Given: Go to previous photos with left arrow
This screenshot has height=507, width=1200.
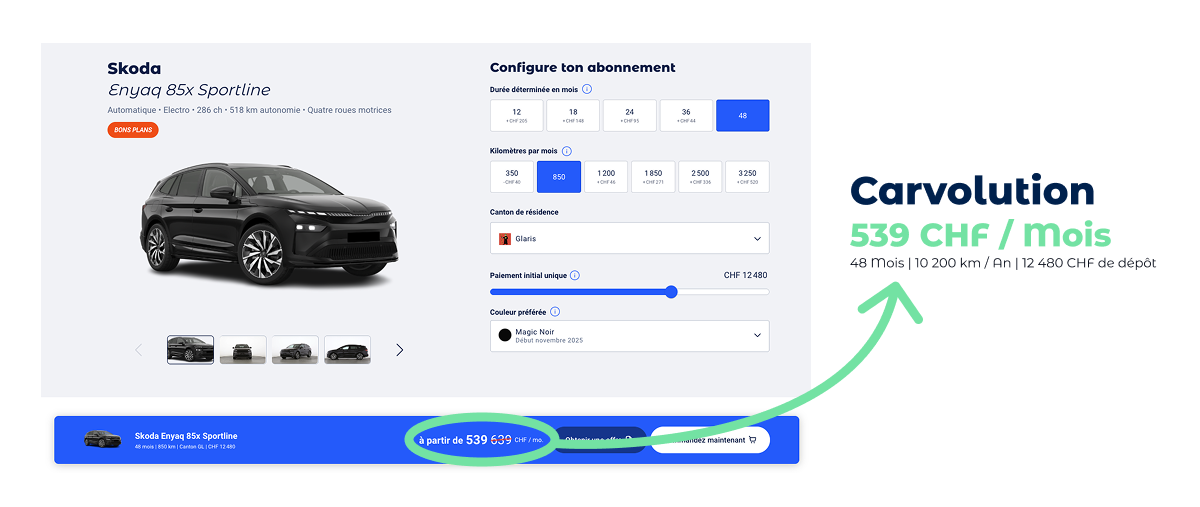Looking at the screenshot, I should pyautogui.click(x=139, y=350).
